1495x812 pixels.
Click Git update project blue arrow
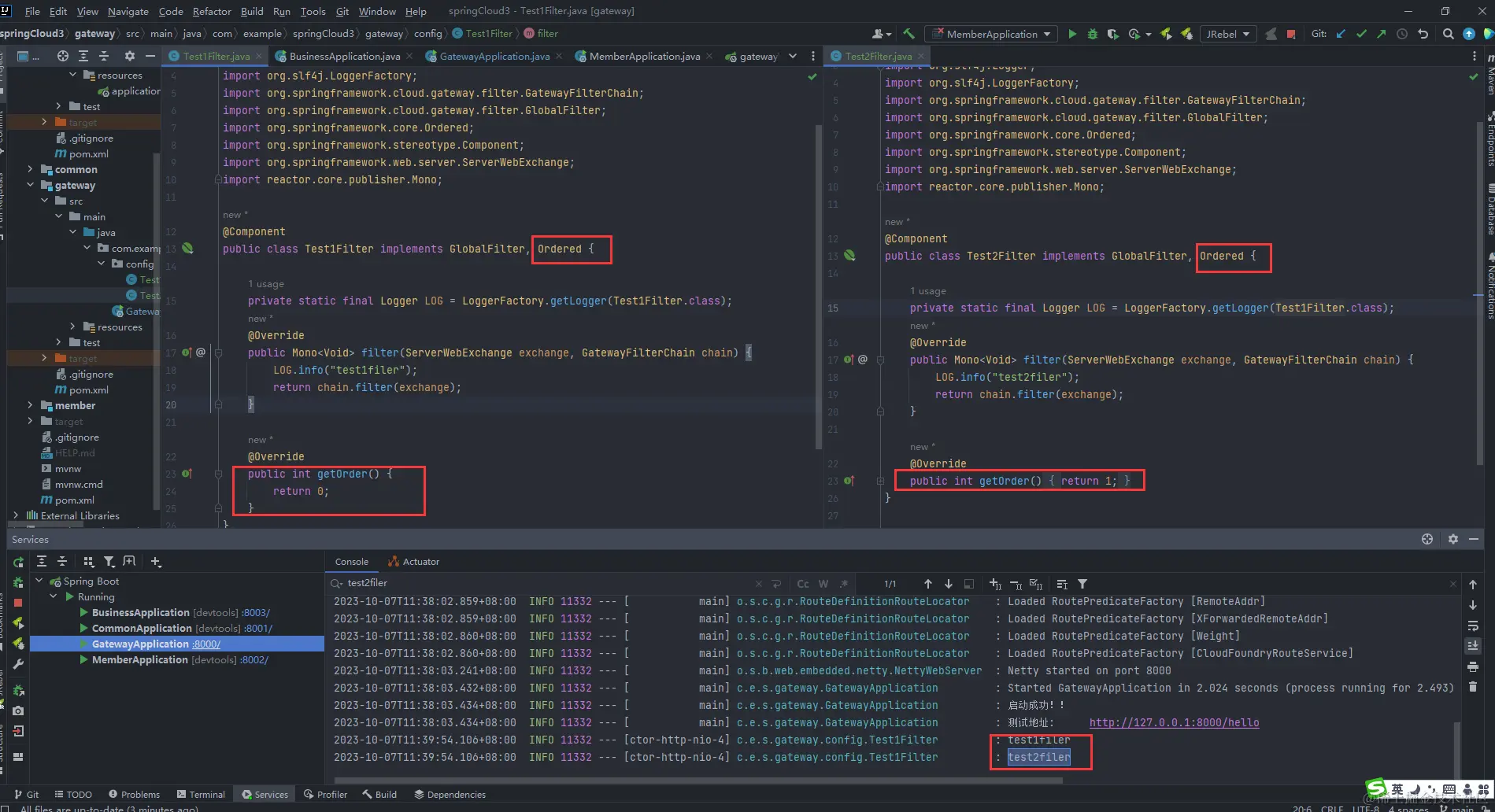1341,34
